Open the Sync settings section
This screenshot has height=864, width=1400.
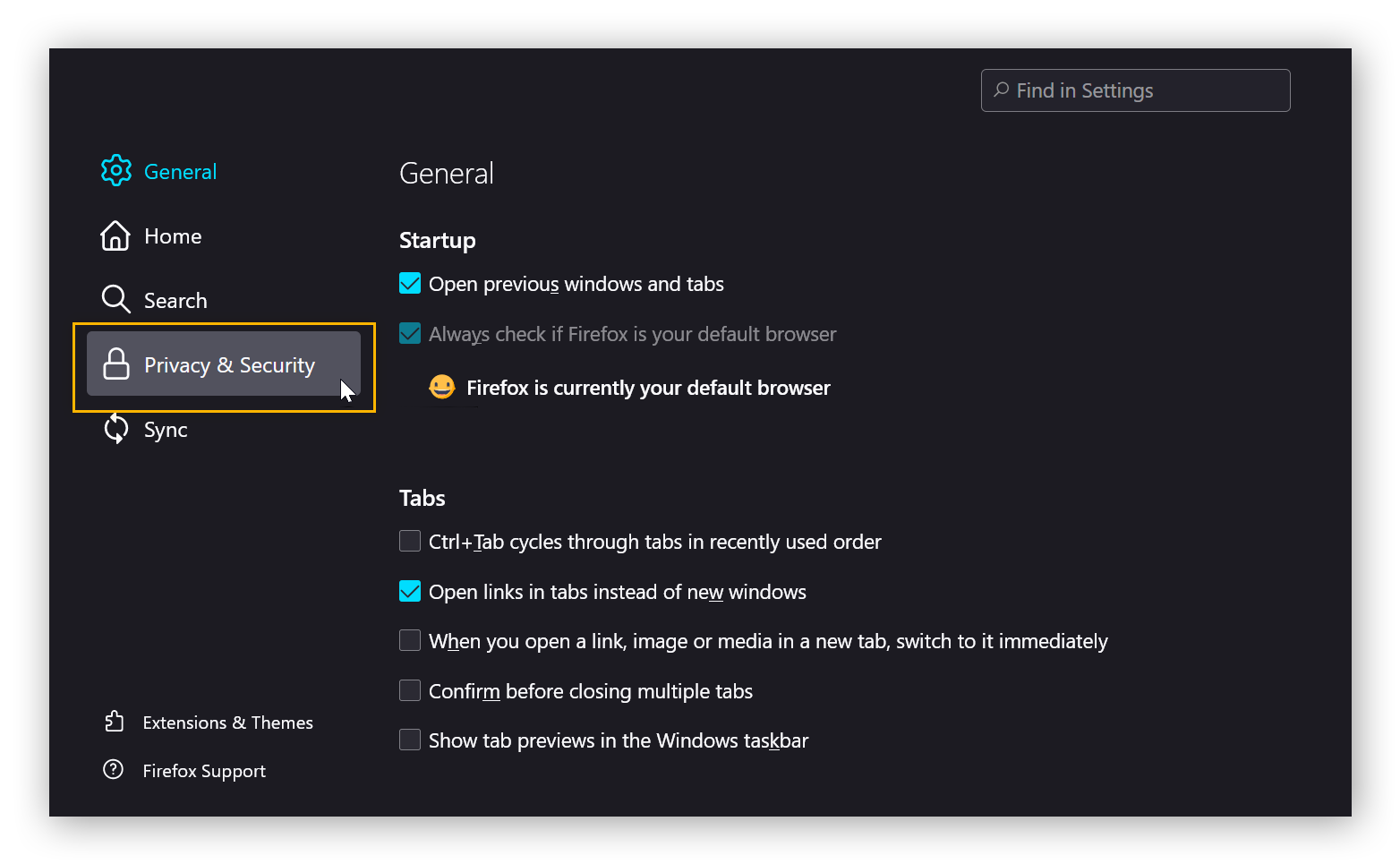coord(166,429)
